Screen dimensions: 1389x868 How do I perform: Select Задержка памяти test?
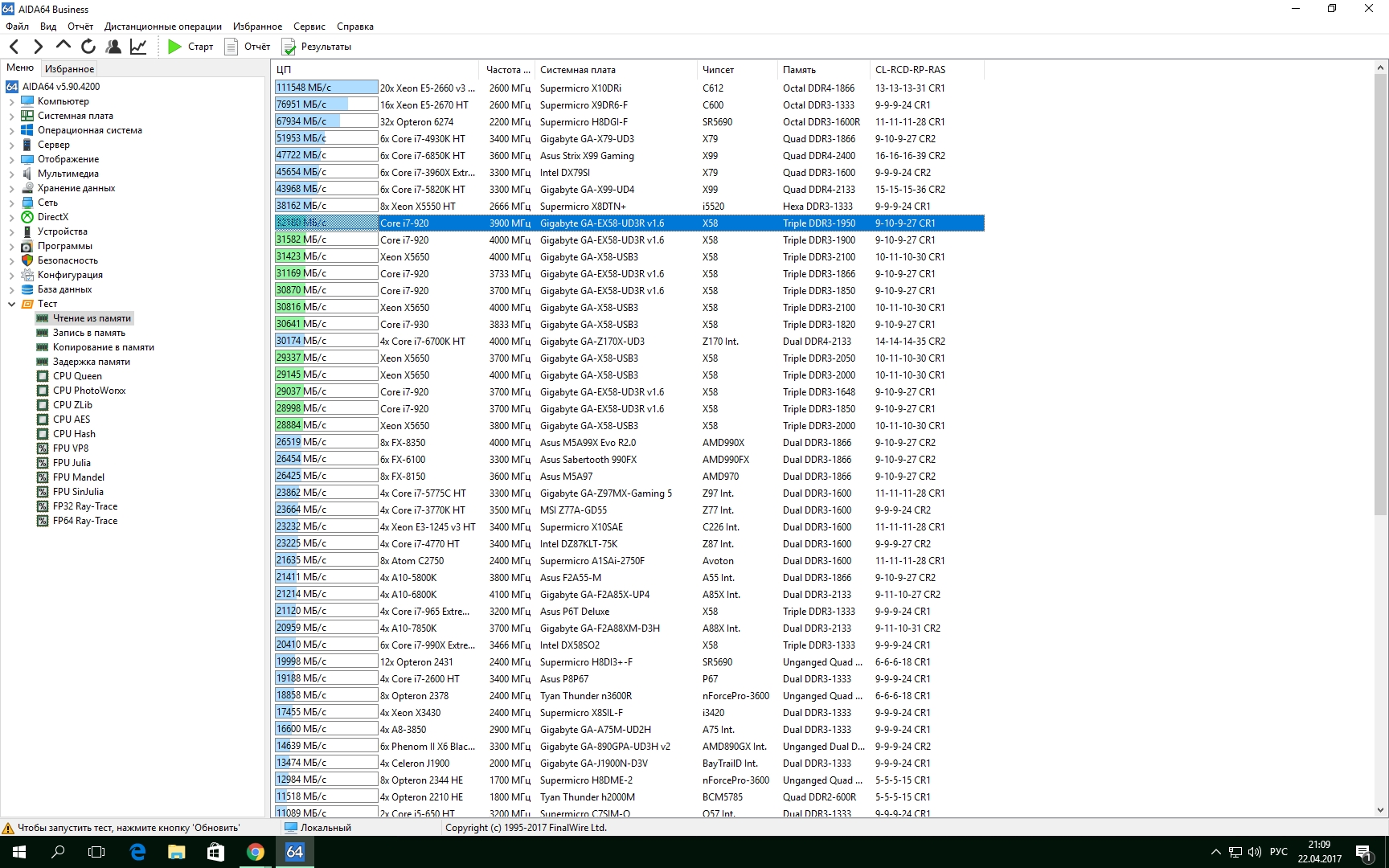point(91,362)
